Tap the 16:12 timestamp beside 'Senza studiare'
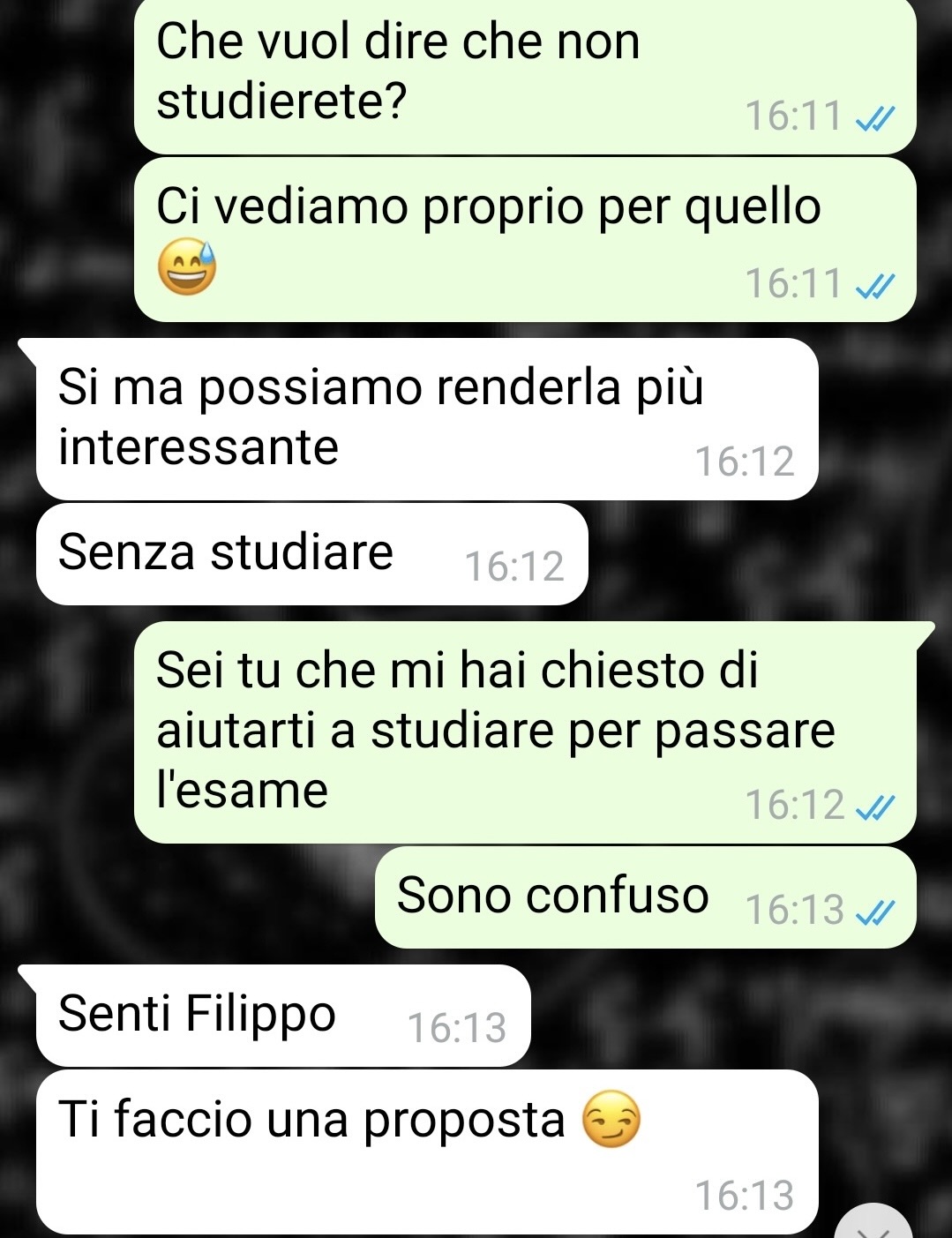The image size is (952, 1238). 514,566
